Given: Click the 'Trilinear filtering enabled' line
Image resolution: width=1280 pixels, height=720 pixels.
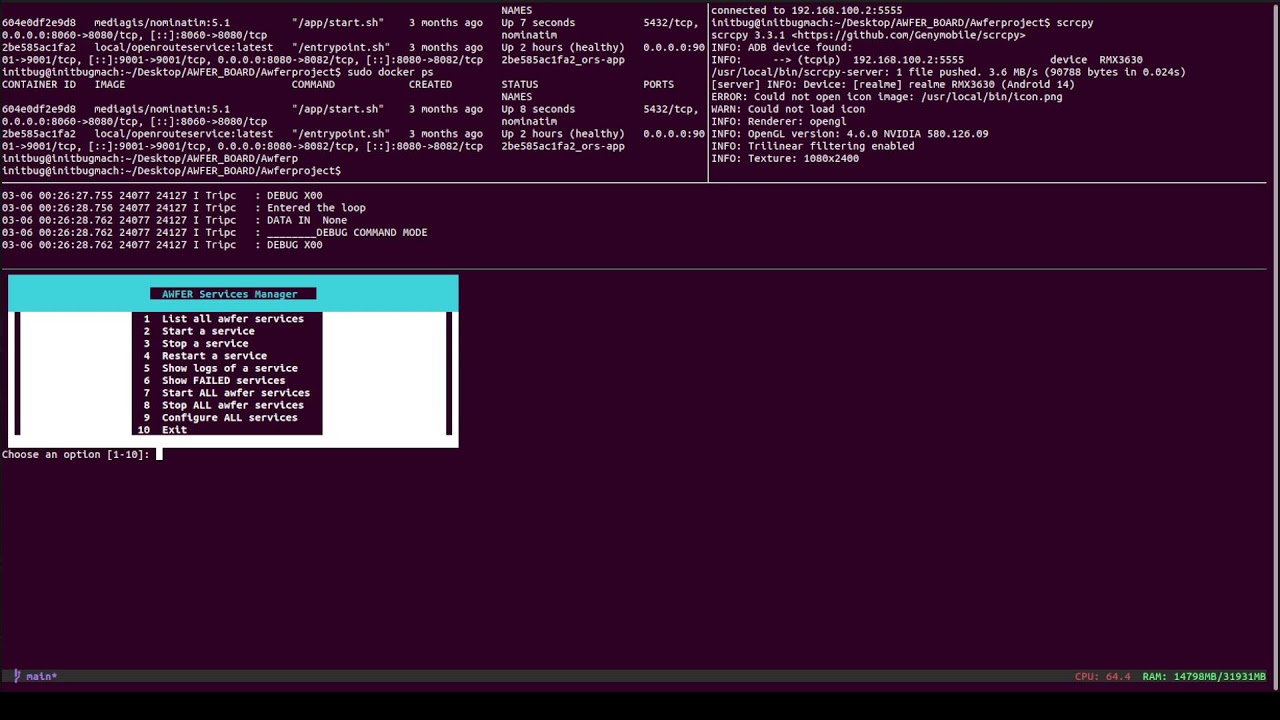Looking at the screenshot, I should [x=813, y=146].
